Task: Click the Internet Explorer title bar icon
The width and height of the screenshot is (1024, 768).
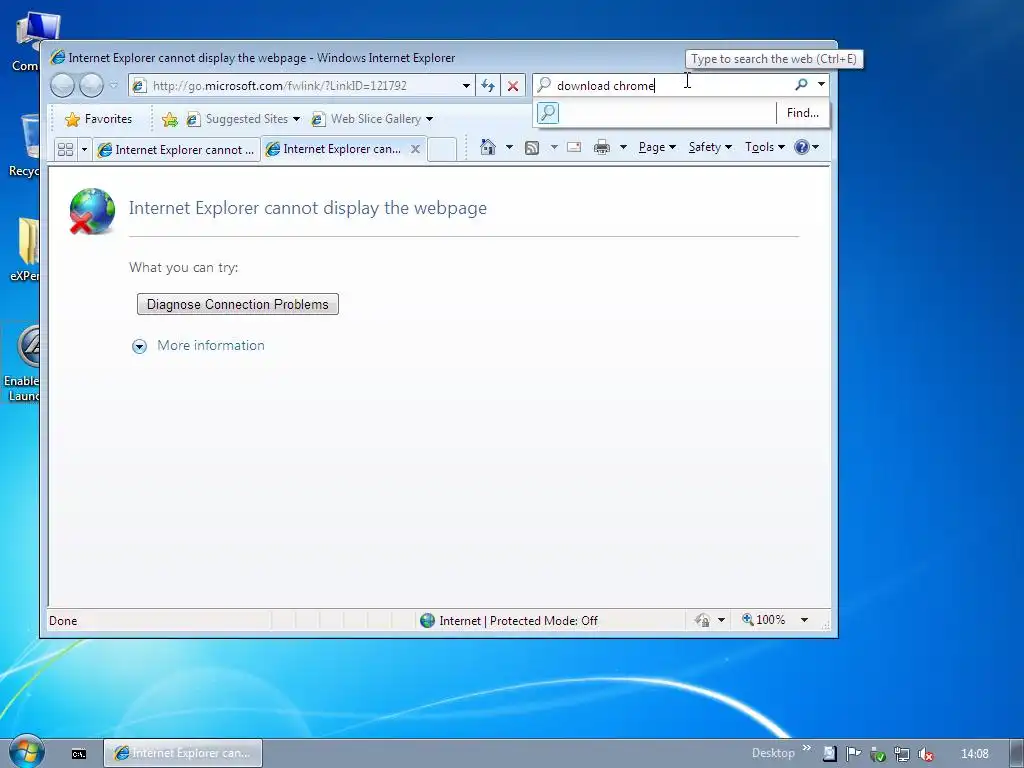Action: pos(57,57)
